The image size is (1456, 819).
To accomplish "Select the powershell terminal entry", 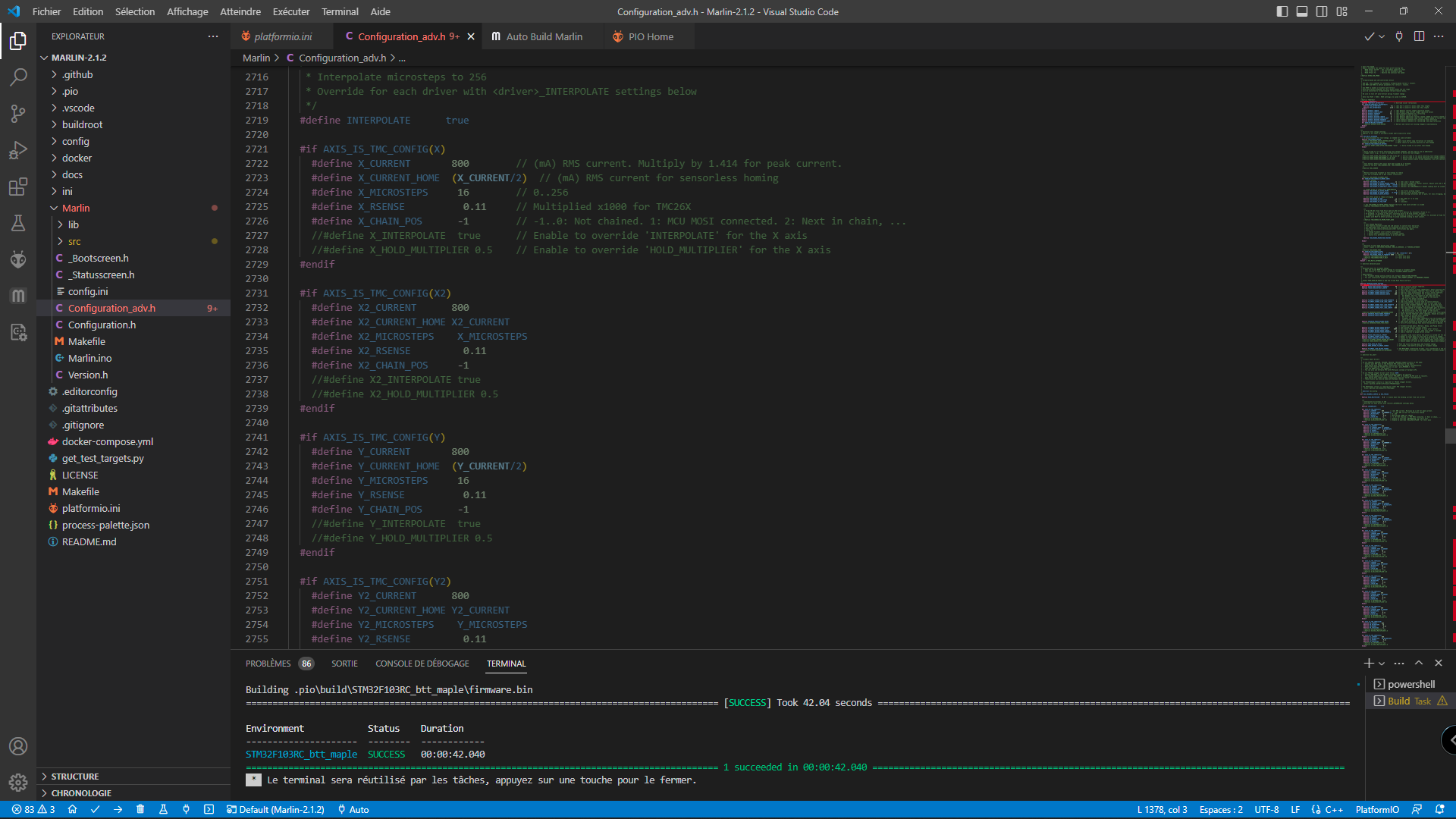I will click(x=1410, y=684).
